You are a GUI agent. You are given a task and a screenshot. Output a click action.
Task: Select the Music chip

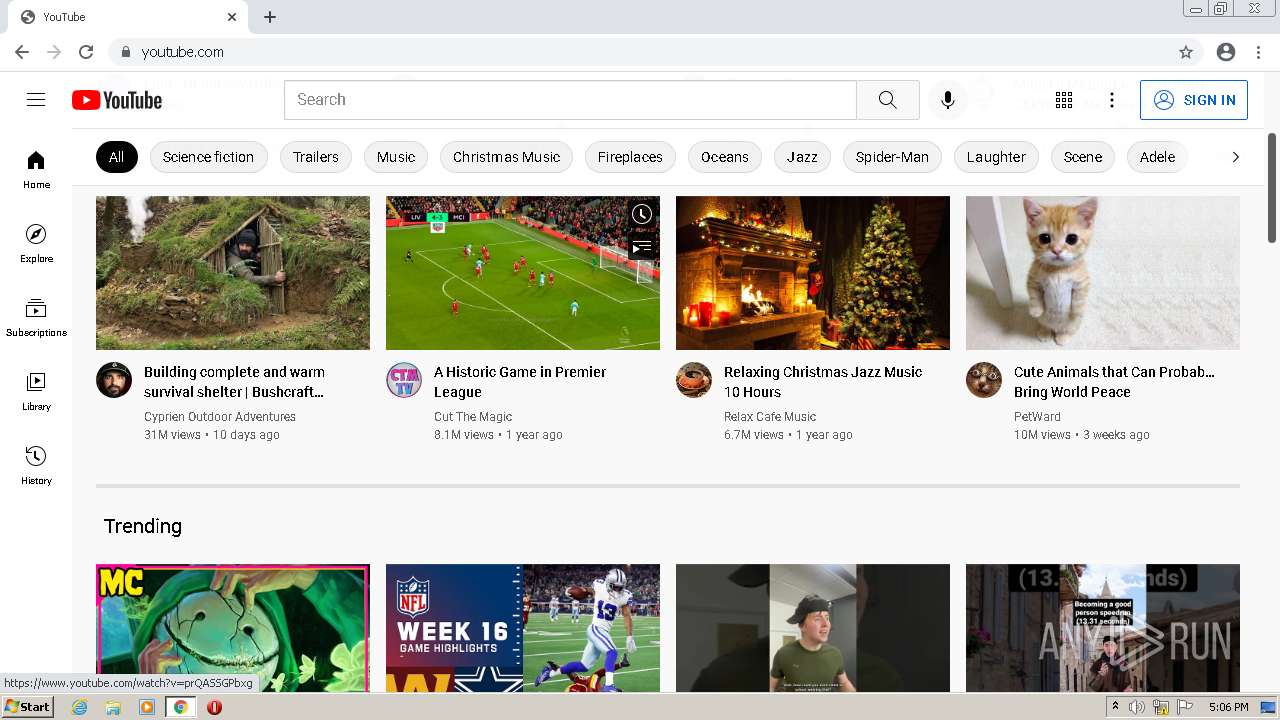[396, 157]
